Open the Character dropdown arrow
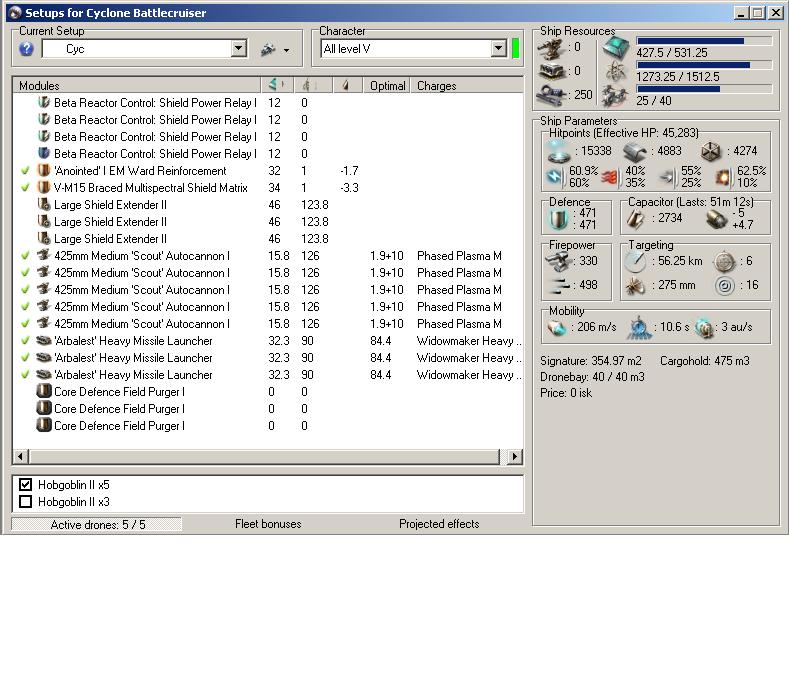Screen dimensions: 789x700 [x=498, y=49]
